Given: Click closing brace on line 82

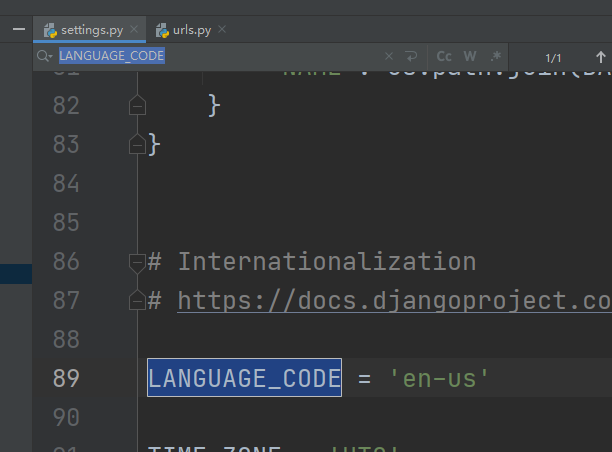Looking at the screenshot, I should [x=214, y=105].
